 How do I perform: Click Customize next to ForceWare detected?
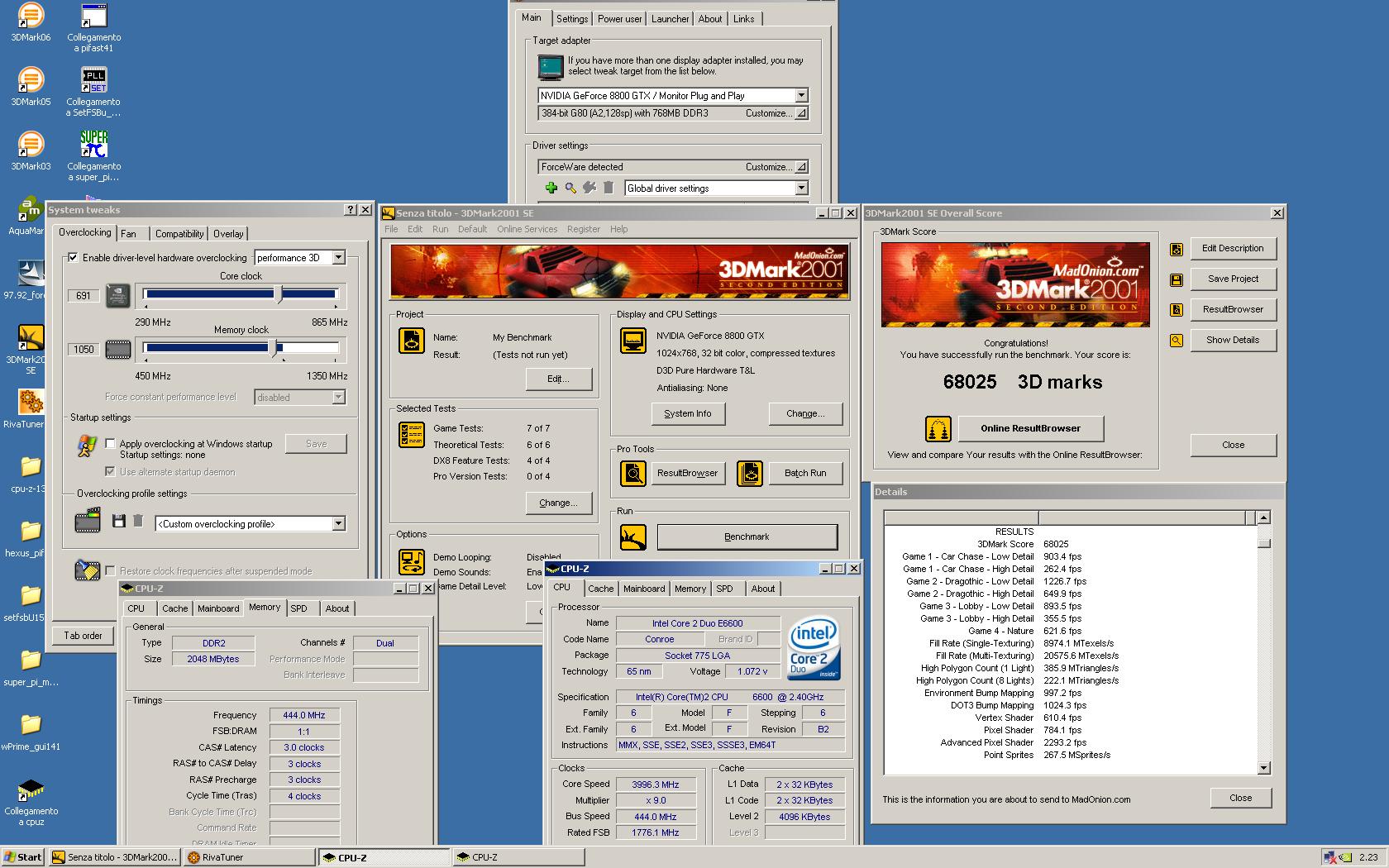tap(776, 166)
